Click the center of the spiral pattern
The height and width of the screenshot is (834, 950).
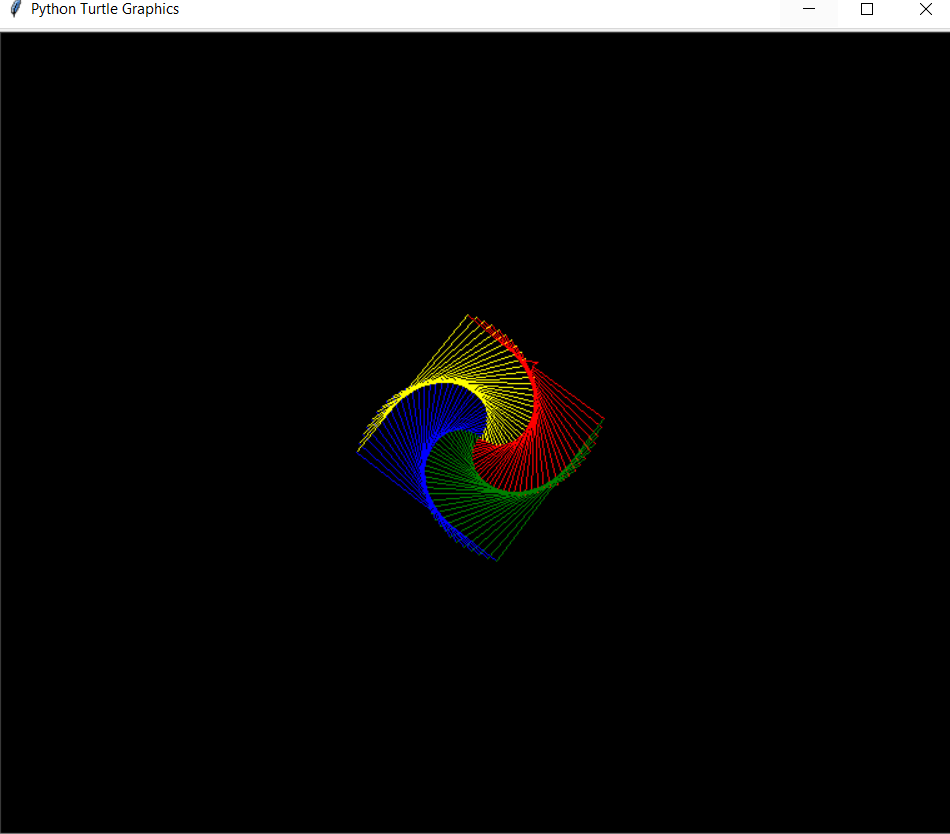click(481, 438)
